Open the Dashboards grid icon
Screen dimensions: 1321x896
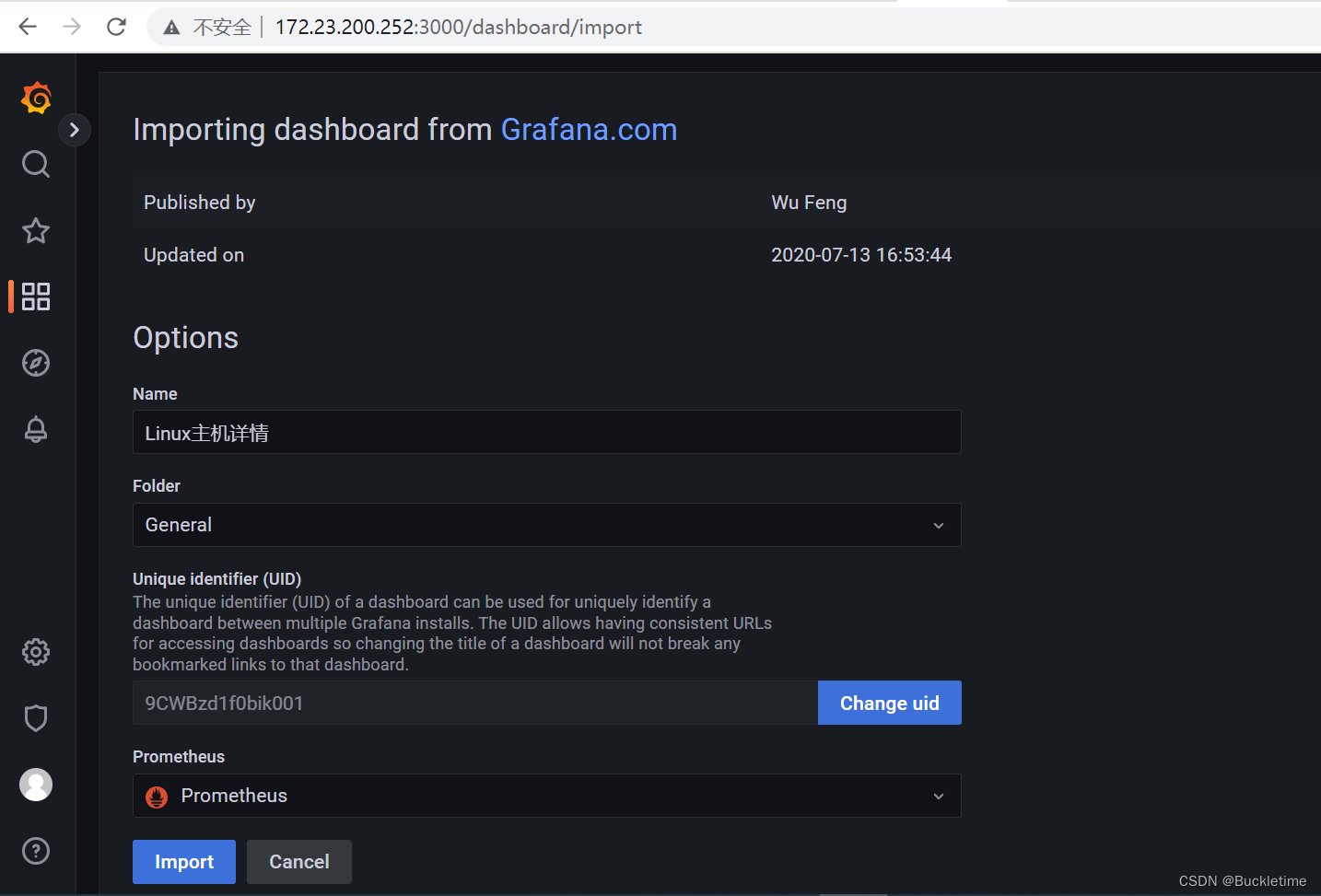[x=36, y=297]
